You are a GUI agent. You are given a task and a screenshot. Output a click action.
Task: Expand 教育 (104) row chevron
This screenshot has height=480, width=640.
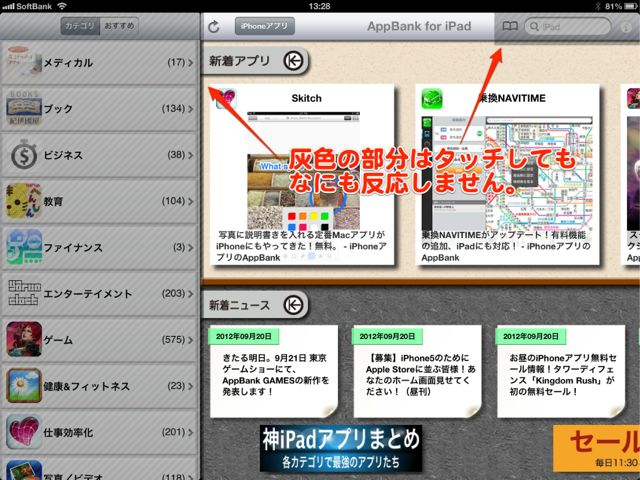point(191,201)
